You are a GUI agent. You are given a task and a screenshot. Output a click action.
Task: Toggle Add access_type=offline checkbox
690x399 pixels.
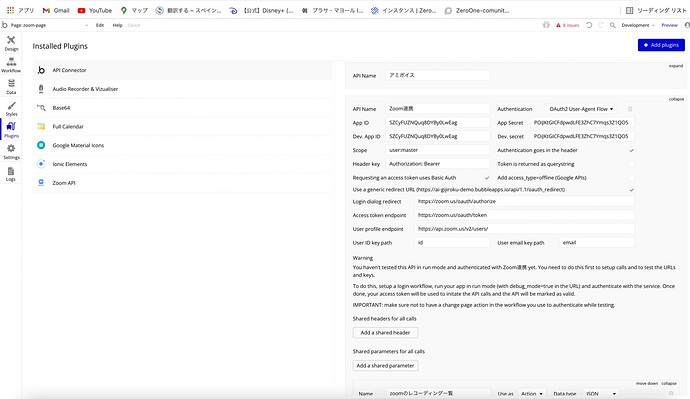click(631, 178)
